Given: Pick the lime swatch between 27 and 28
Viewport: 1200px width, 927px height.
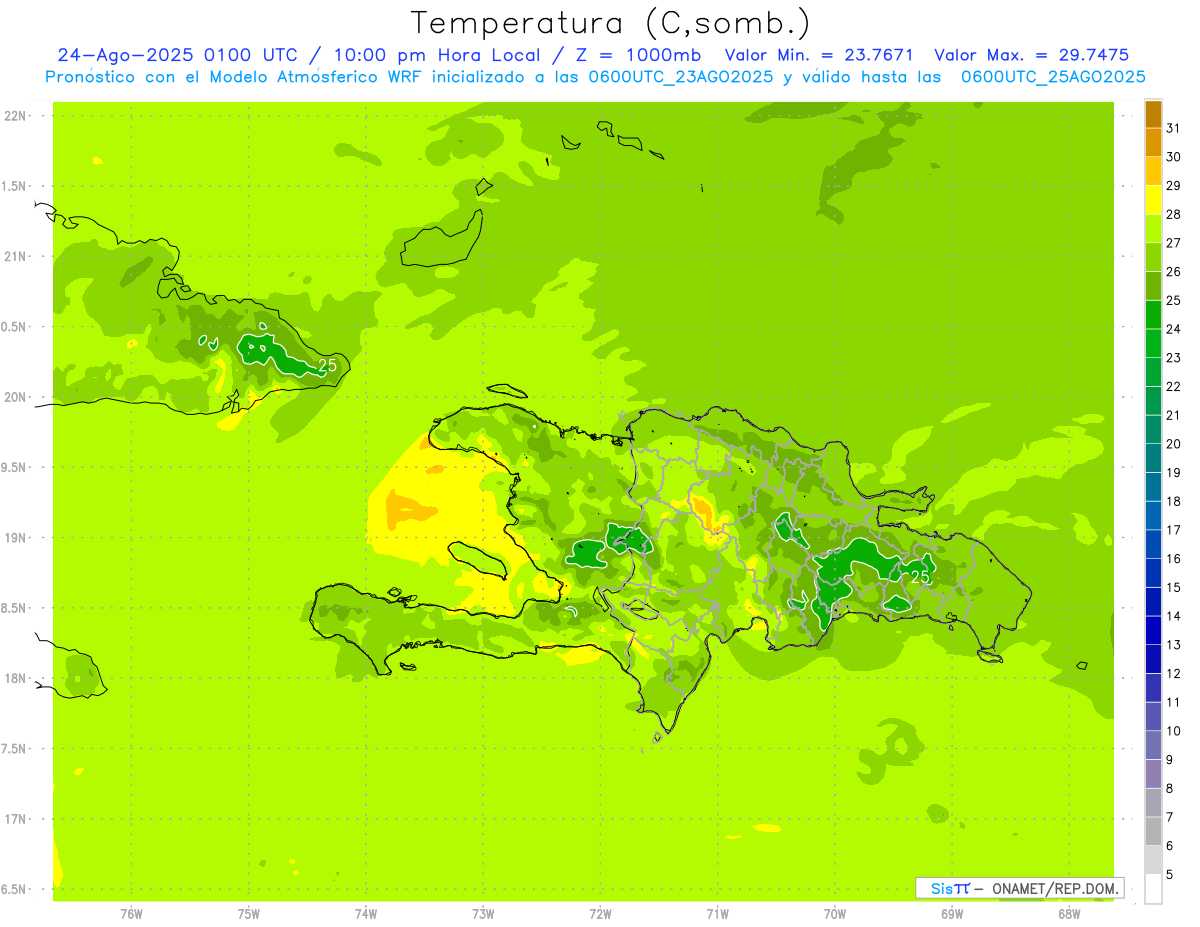Looking at the screenshot, I should click(x=1153, y=229).
